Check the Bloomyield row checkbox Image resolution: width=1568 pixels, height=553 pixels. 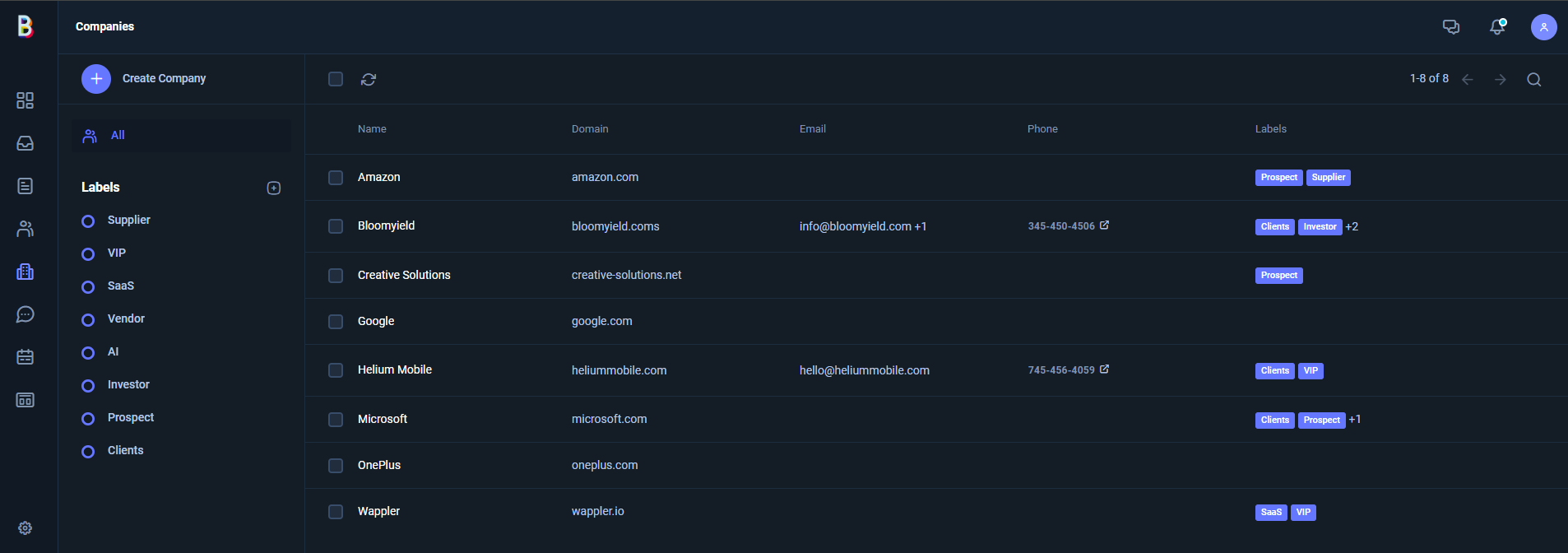coord(336,226)
